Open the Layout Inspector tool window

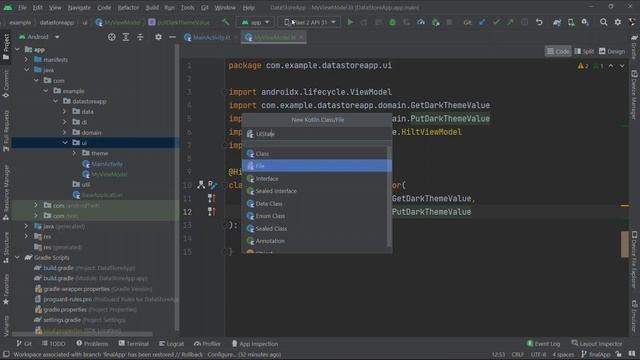click(597, 344)
